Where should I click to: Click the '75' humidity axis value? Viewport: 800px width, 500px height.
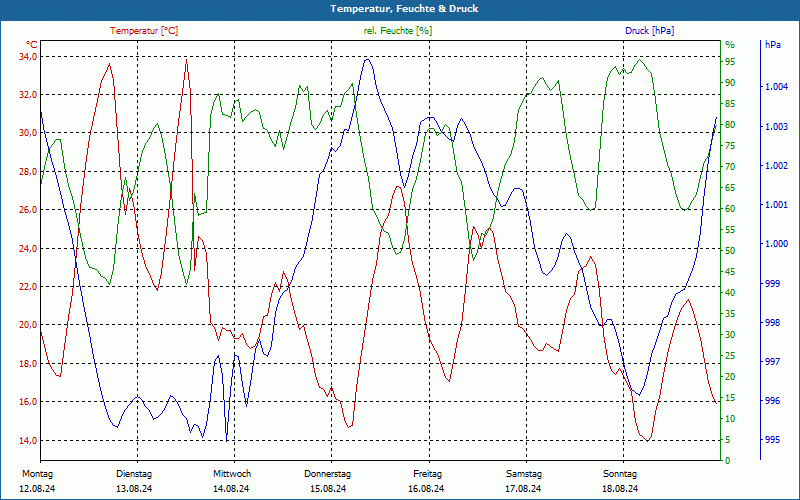click(730, 146)
